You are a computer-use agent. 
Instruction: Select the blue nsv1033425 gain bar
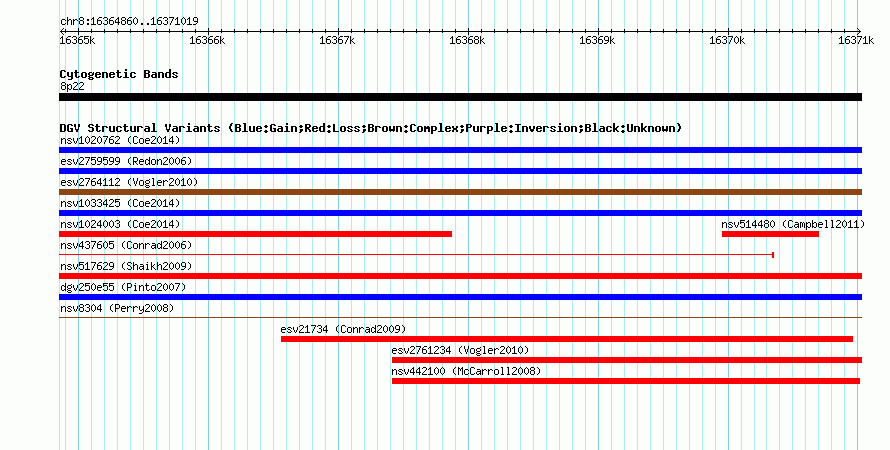460,213
